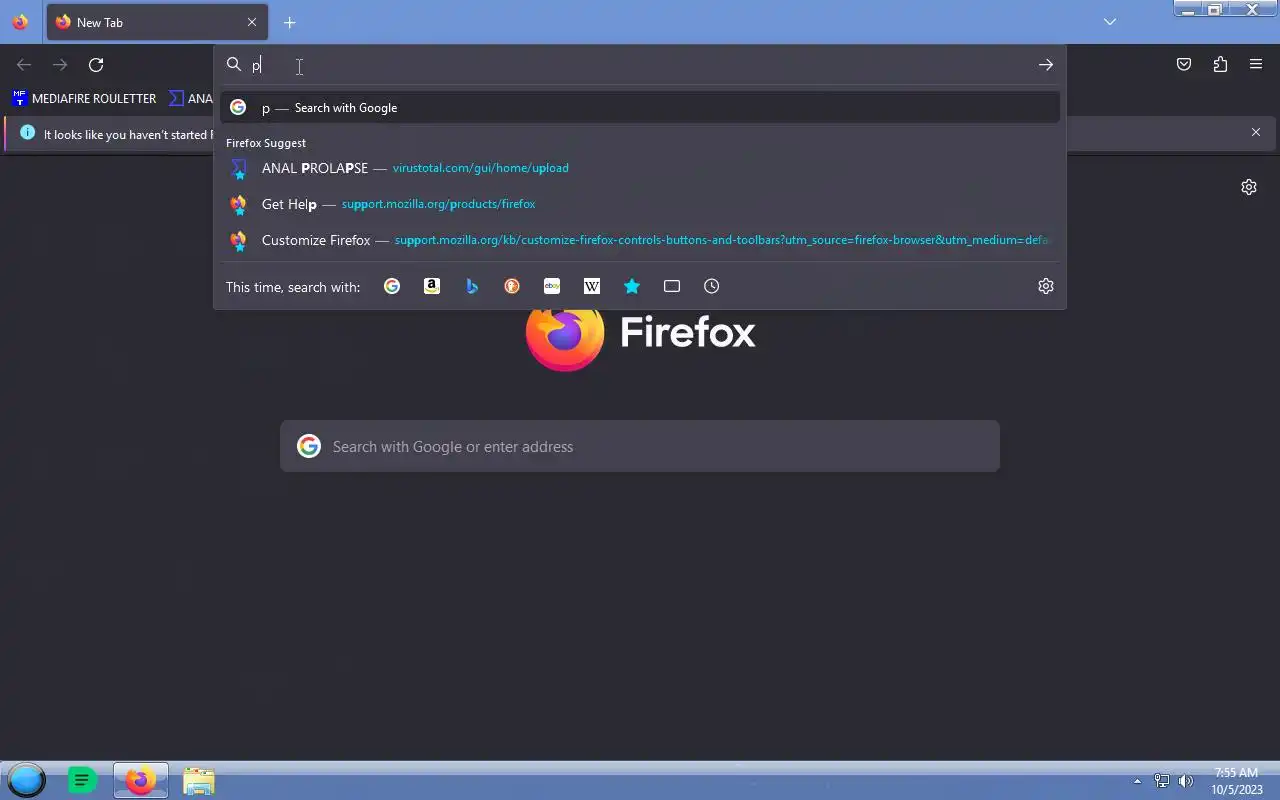The height and width of the screenshot is (800, 1280).
Task: Open the taskbar clock showing 7:55 AM
Action: point(1236,781)
